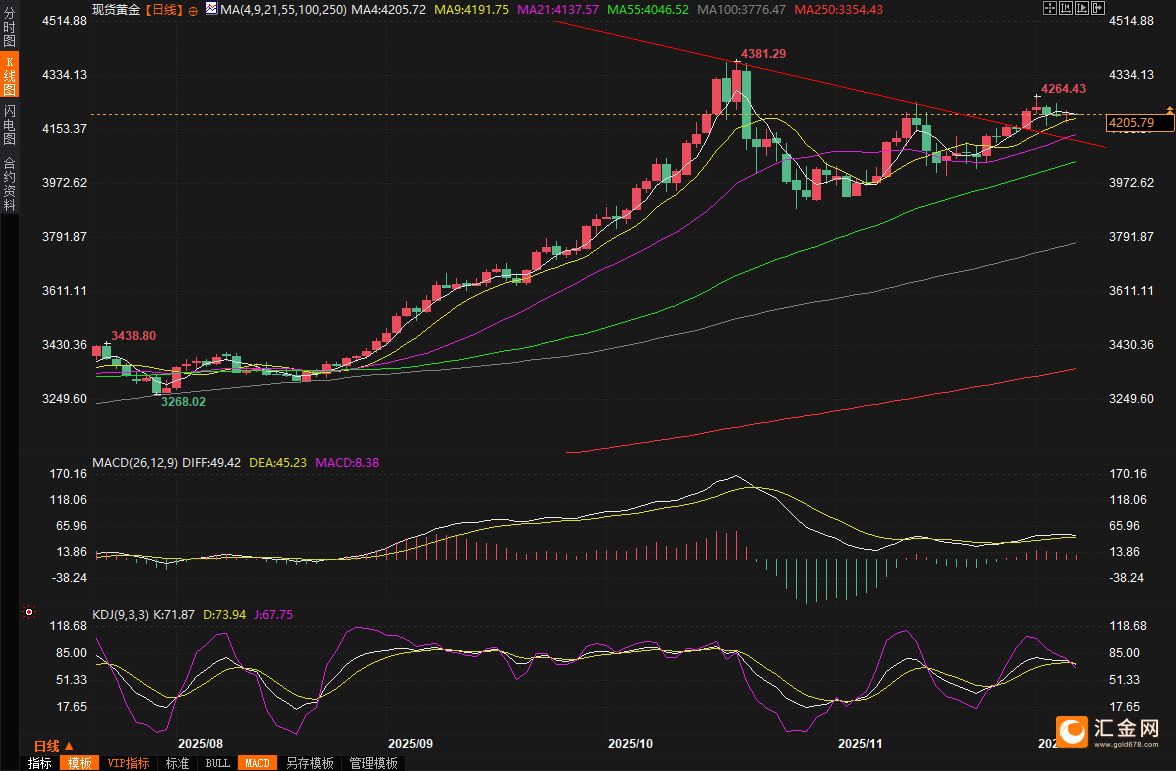This screenshot has width=1176, height=771.
Task: Click the crosshair cursor icon at top right
Action: point(1050,8)
